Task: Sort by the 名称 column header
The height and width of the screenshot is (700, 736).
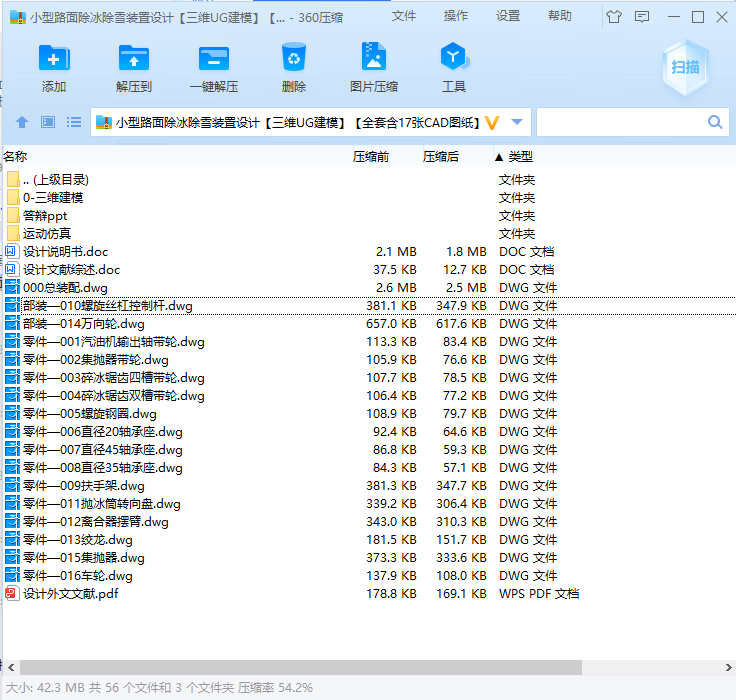Action: point(15,156)
